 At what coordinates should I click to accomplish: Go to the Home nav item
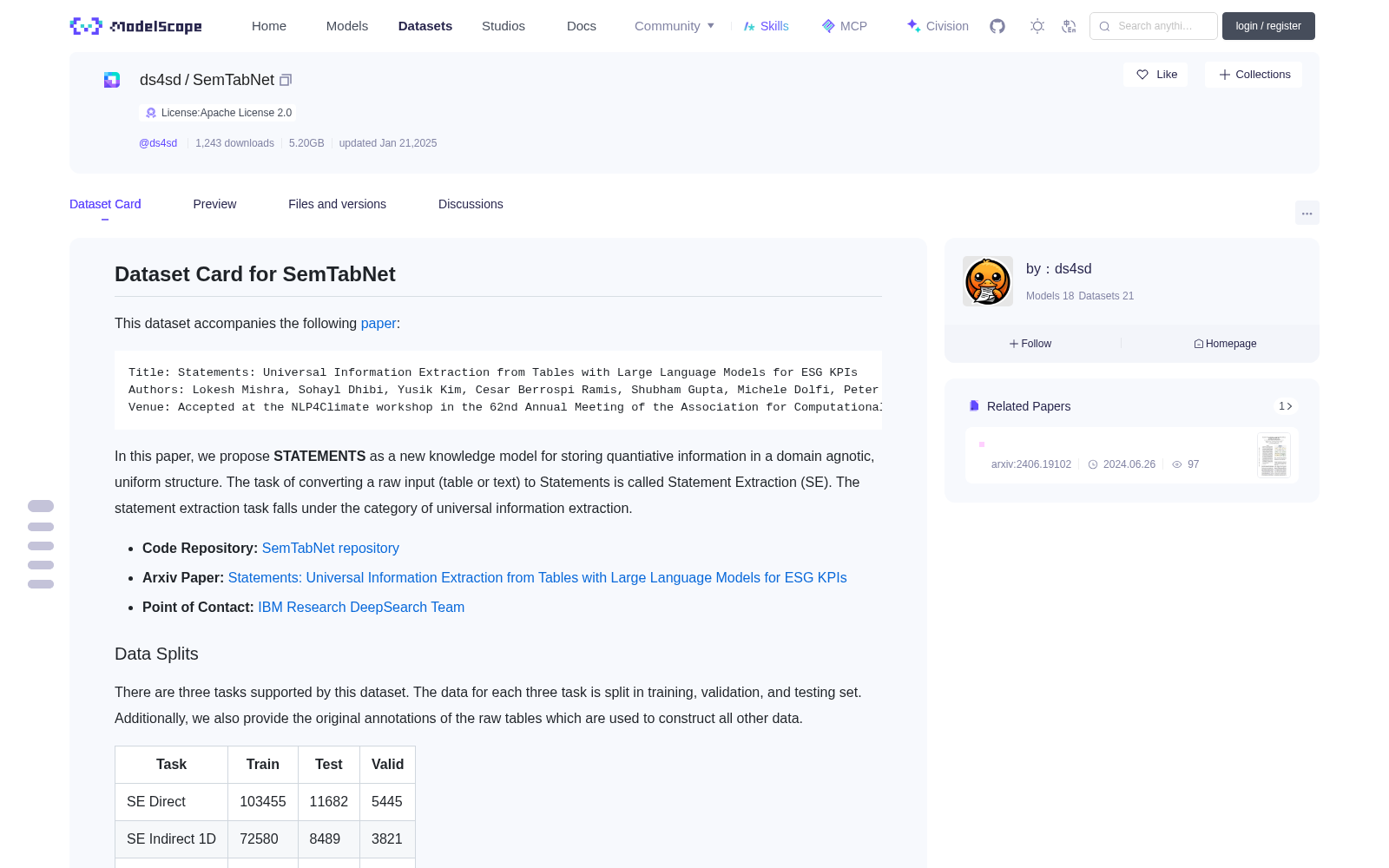pyautogui.click(x=269, y=26)
